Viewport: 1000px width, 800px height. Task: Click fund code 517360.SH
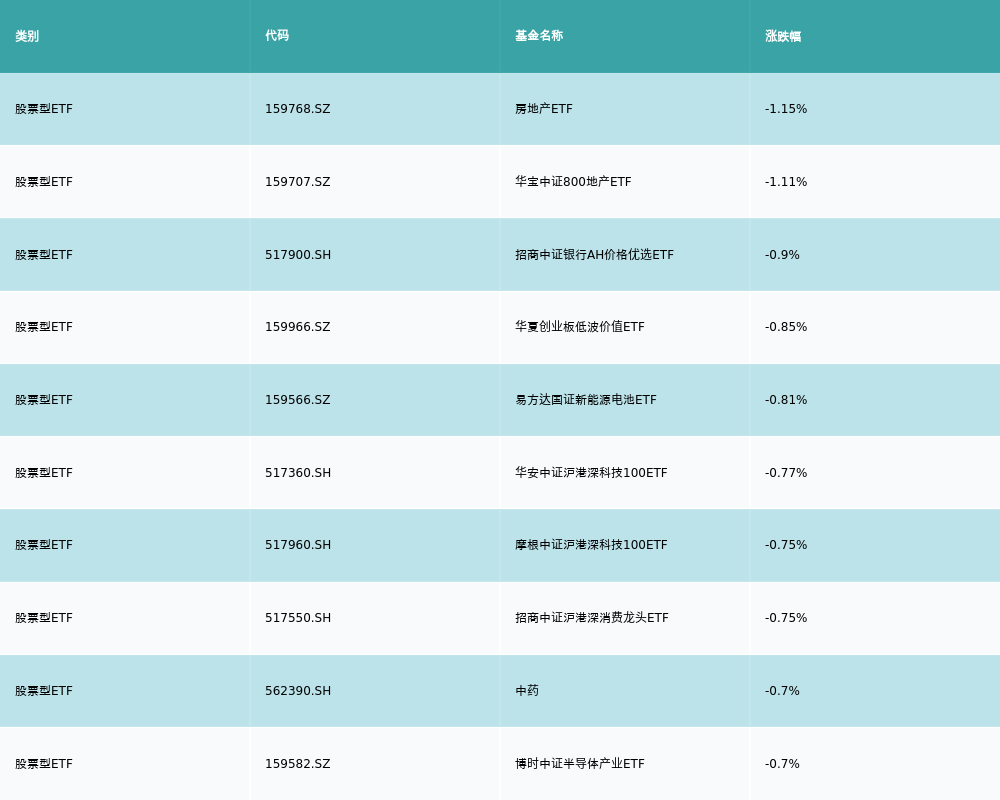point(298,473)
